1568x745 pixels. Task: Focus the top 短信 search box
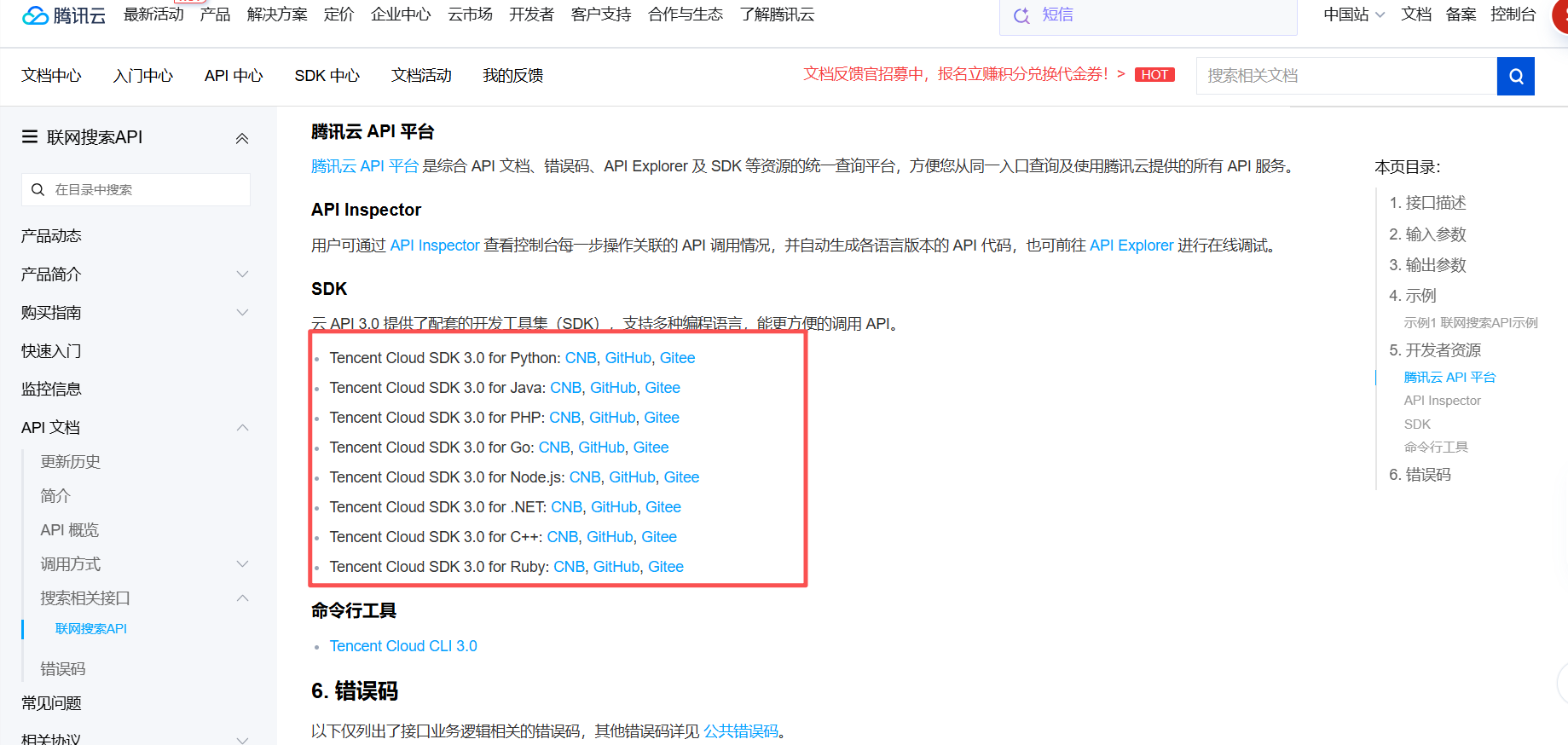(x=1148, y=15)
